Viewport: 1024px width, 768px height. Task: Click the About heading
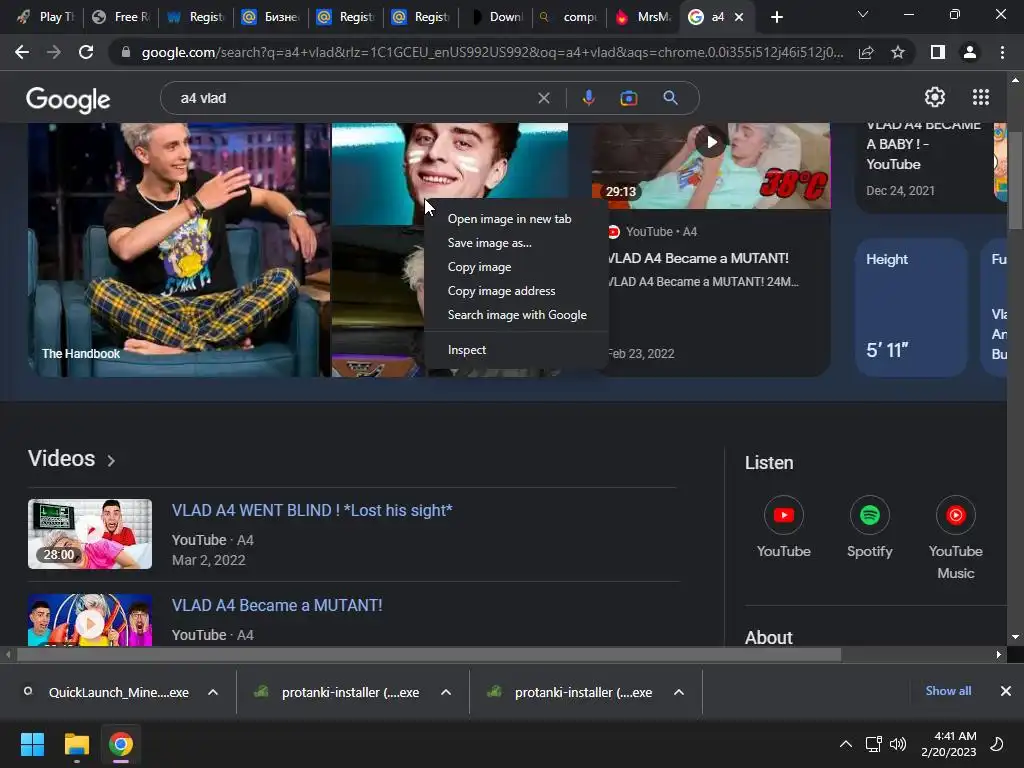pyautogui.click(x=769, y=637)
